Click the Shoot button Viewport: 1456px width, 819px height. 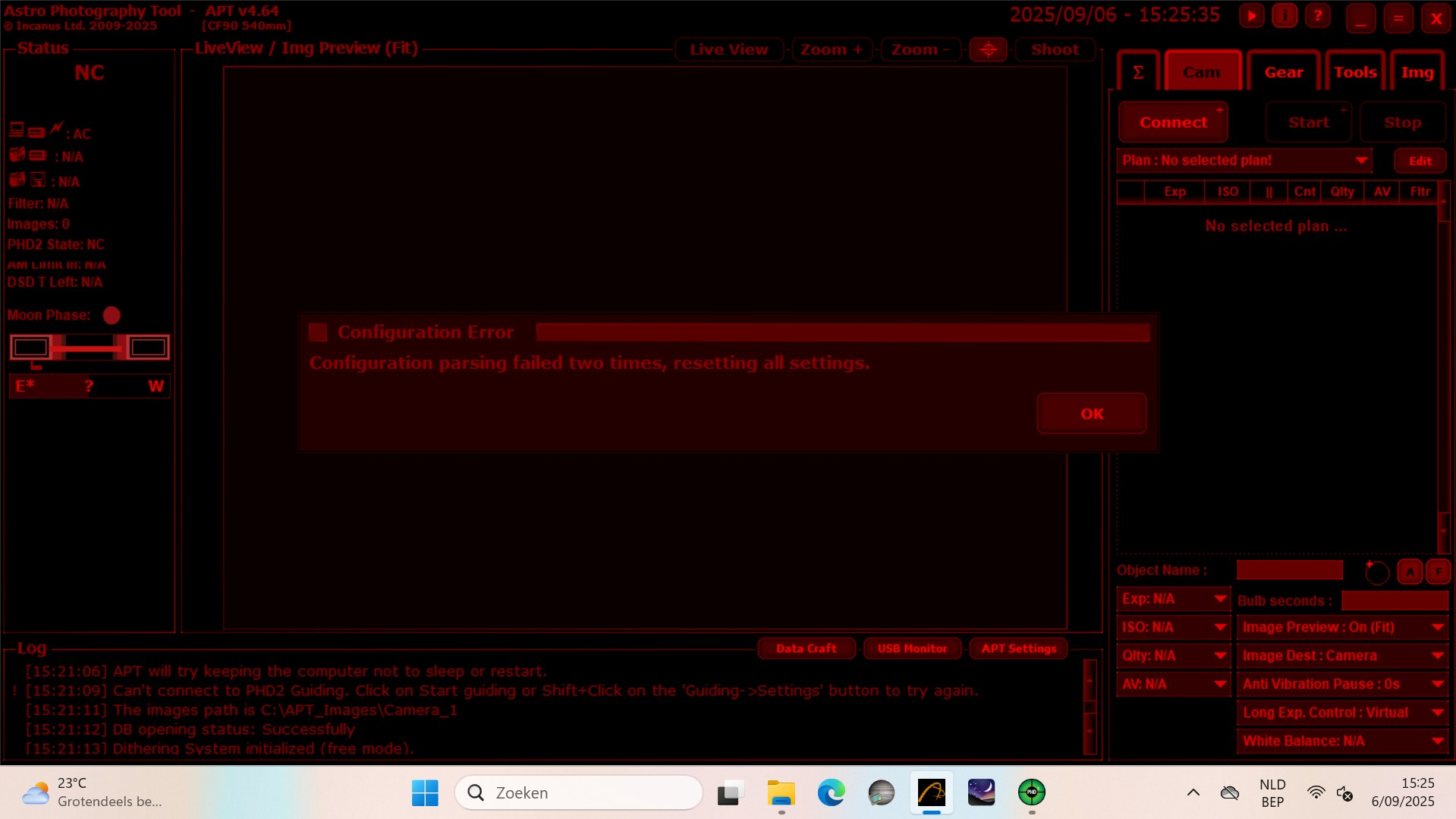(x=1055, y=49)
